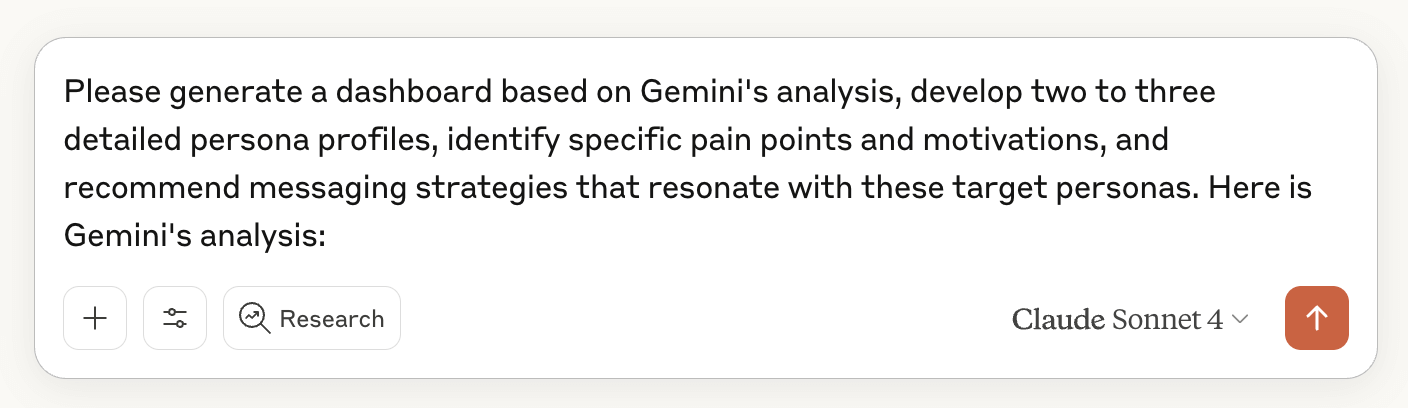Place cursor at the start of "Please"

(65, 93)
